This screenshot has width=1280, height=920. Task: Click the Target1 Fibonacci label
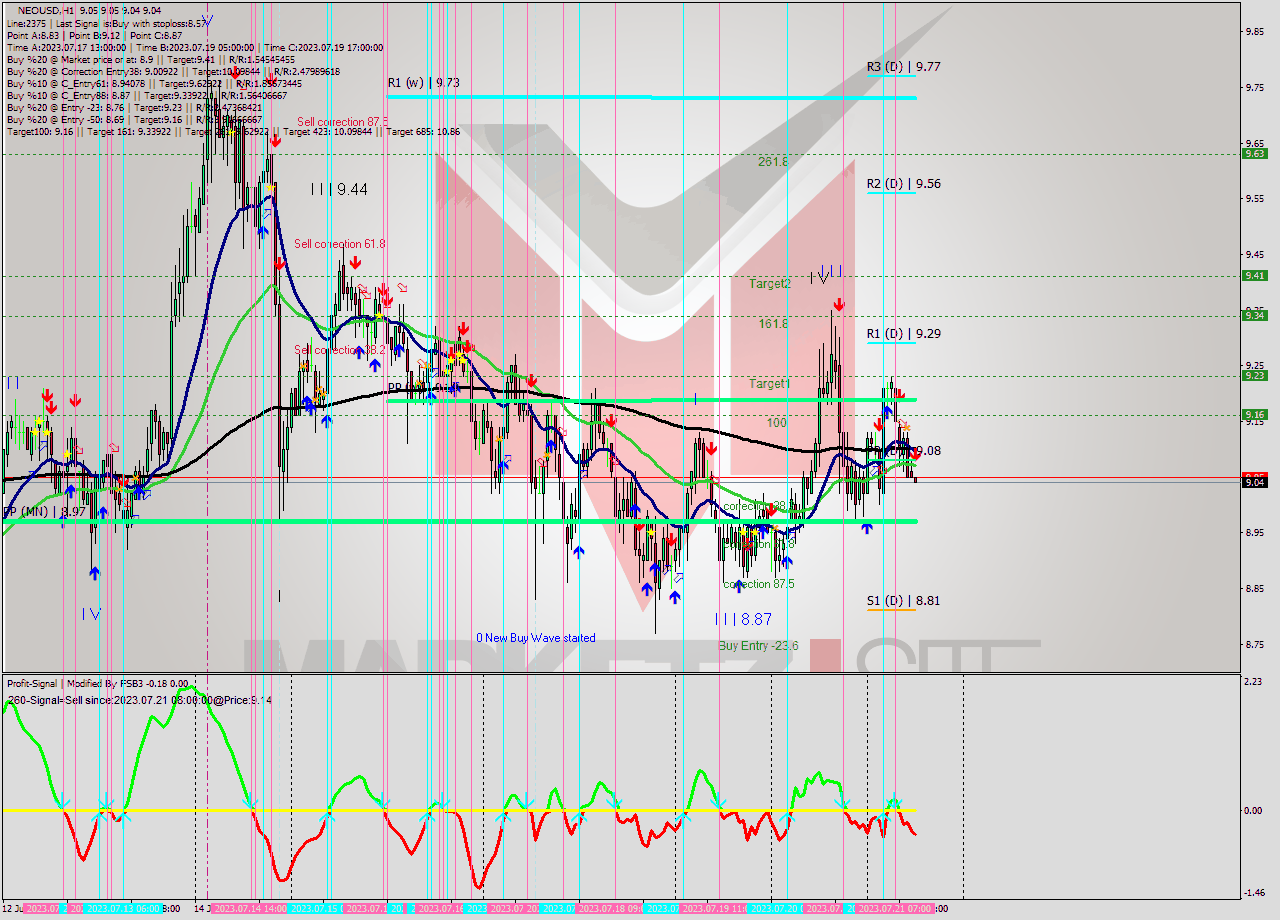pyautogui.click(x=770, y=384)
